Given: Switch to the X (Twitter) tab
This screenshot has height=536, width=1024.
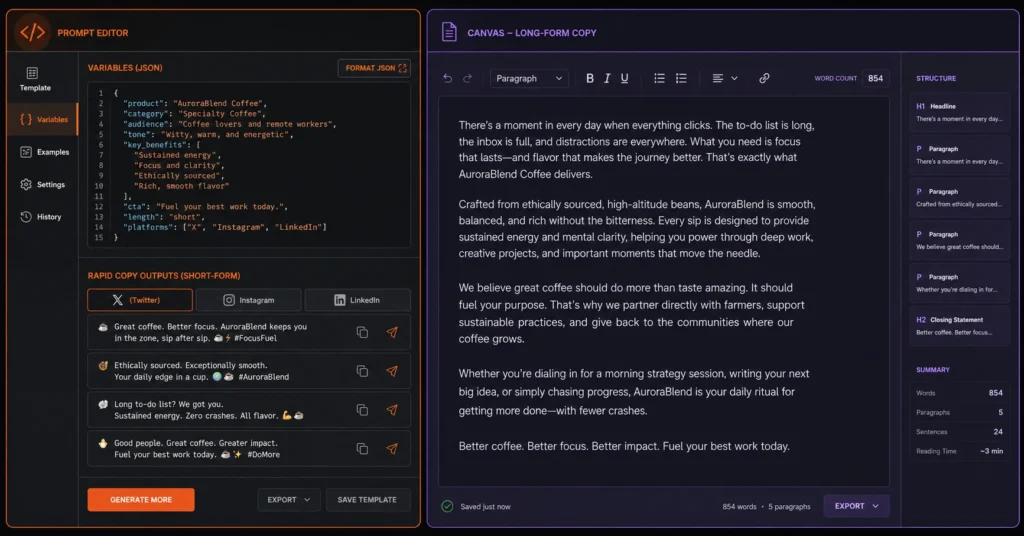Looking at the screenshot, I should point(140,300).
